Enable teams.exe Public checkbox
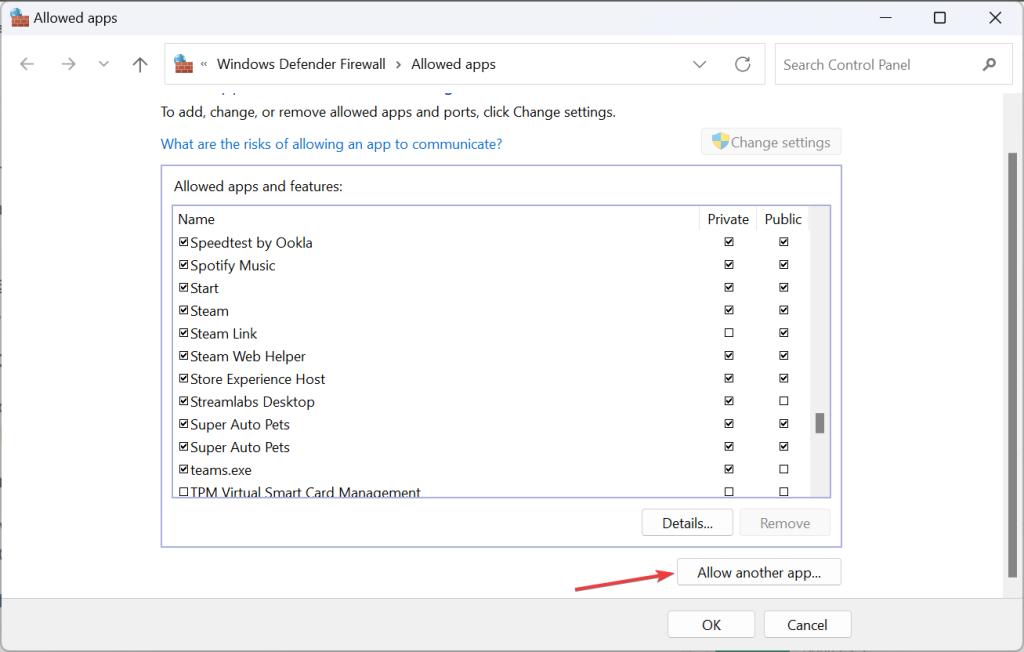Viewport: 1024px width, 652px height. pyautogui.click(x=784, y=469)
